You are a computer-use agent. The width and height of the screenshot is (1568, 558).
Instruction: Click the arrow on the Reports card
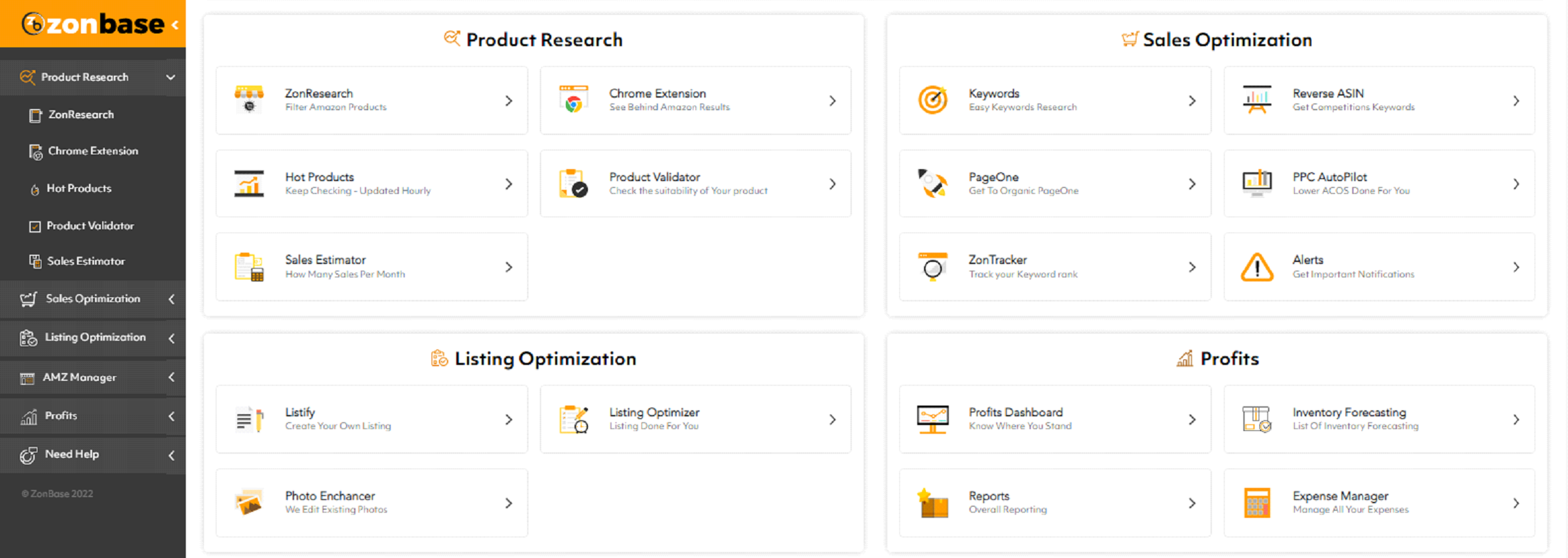[x=1192, y=503]
